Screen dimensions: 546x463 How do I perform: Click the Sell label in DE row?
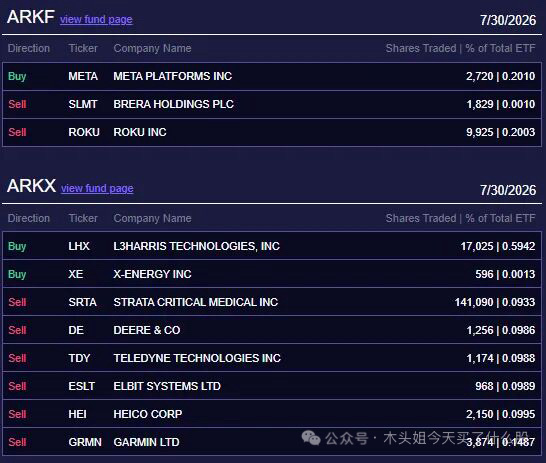pos(17,330)
